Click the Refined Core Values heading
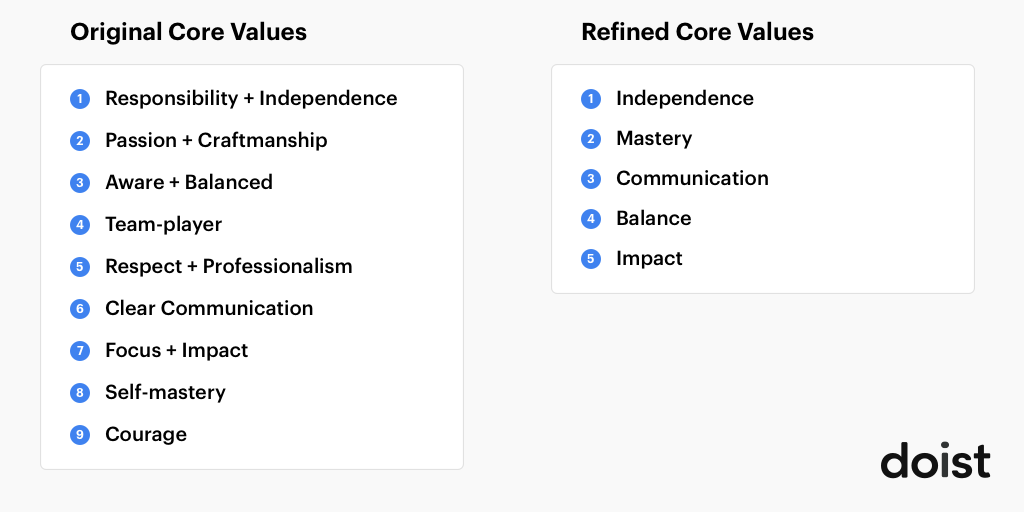Viewport: 1024px width, 512px height. point(697,32)
